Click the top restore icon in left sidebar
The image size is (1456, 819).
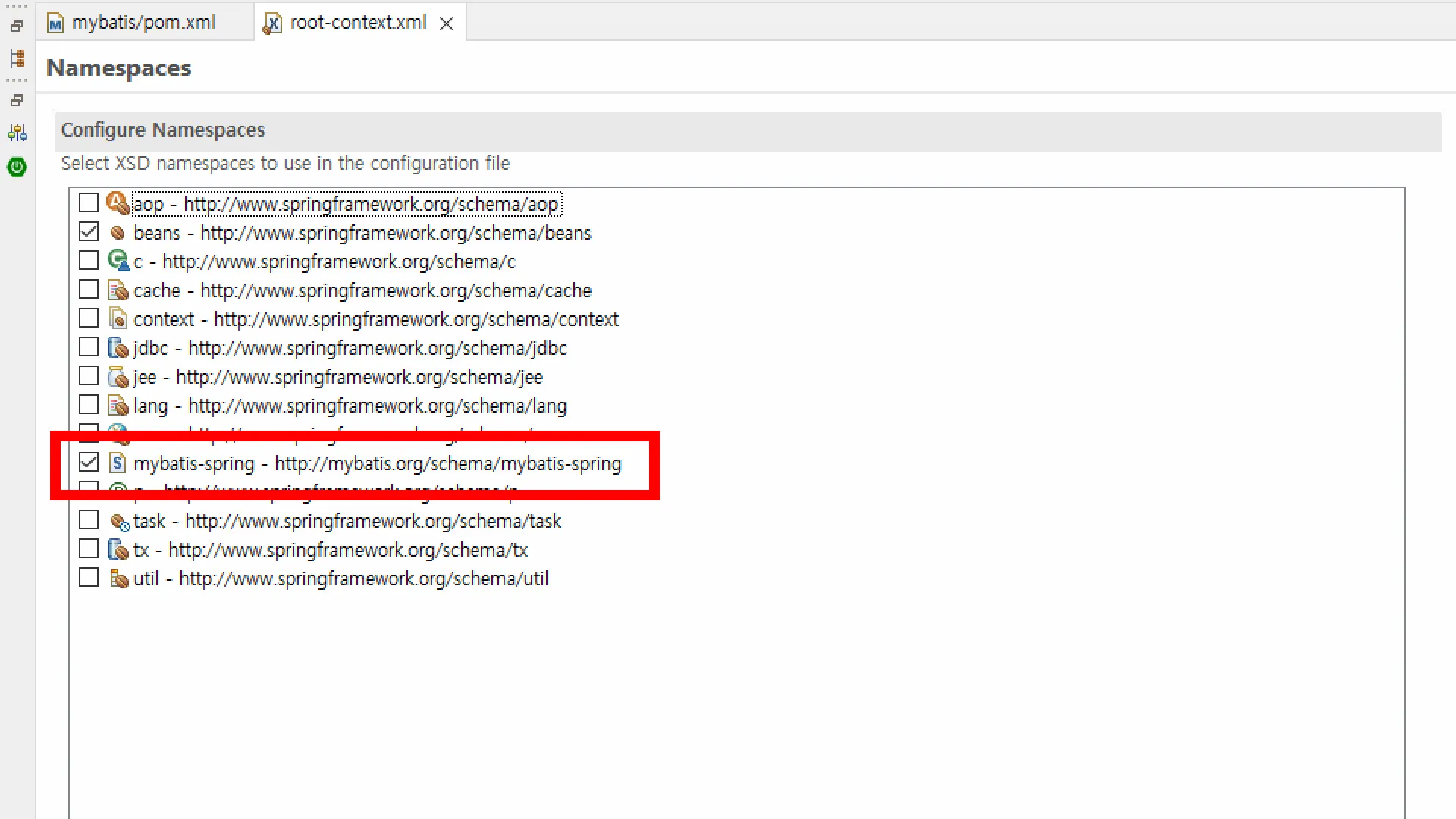[x=17, y=26]
